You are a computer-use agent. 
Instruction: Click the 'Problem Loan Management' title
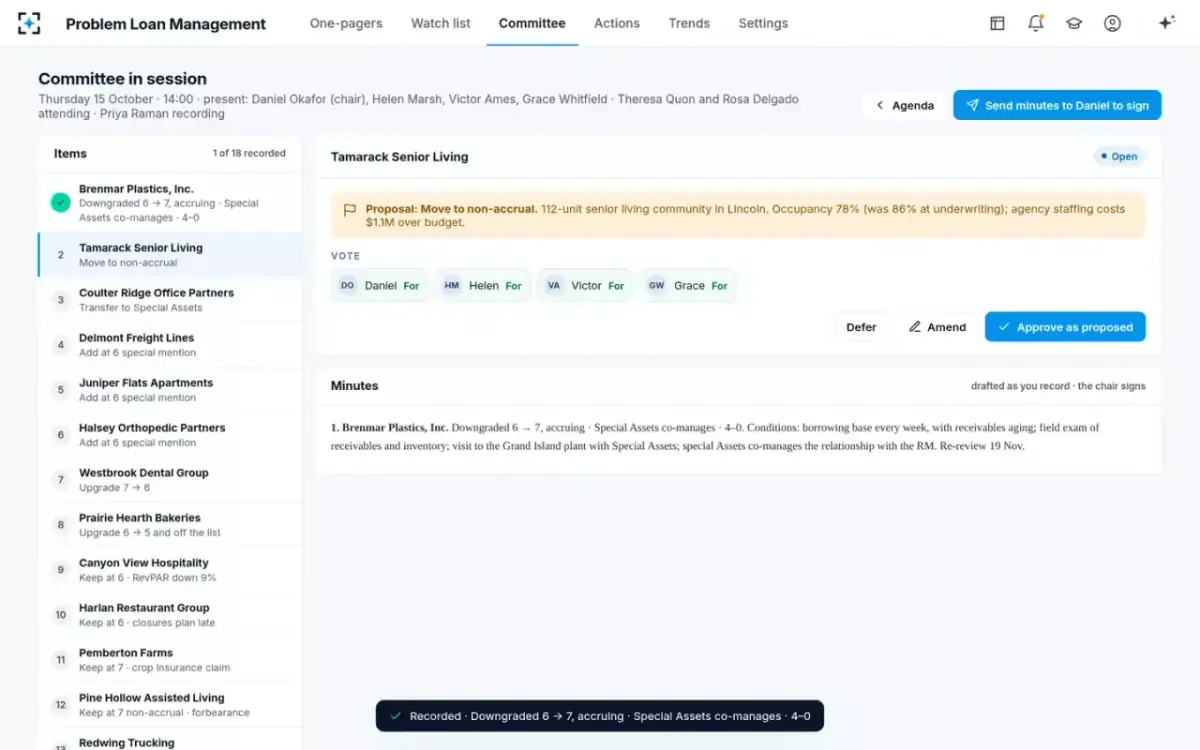(x=166, y=24)
